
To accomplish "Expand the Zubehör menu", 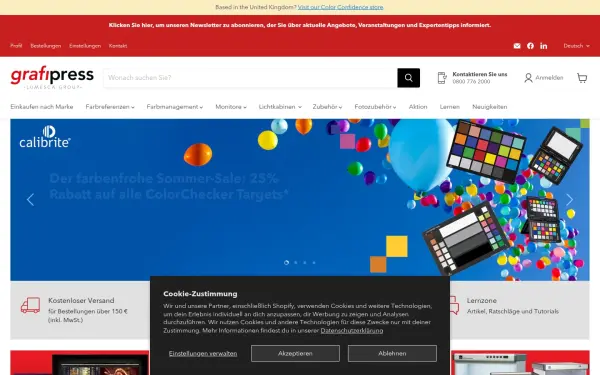I will coord(327,107).
